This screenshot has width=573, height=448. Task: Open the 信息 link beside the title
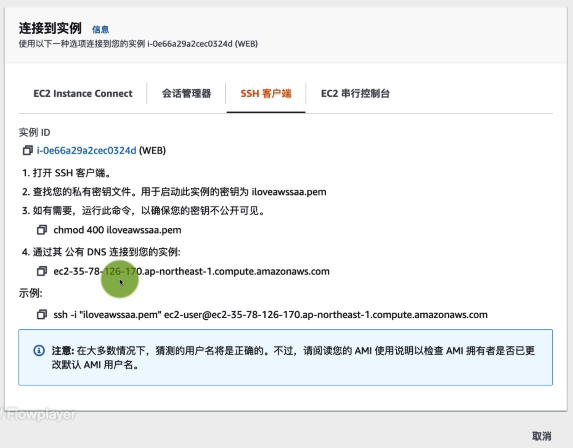click(100, 30)
